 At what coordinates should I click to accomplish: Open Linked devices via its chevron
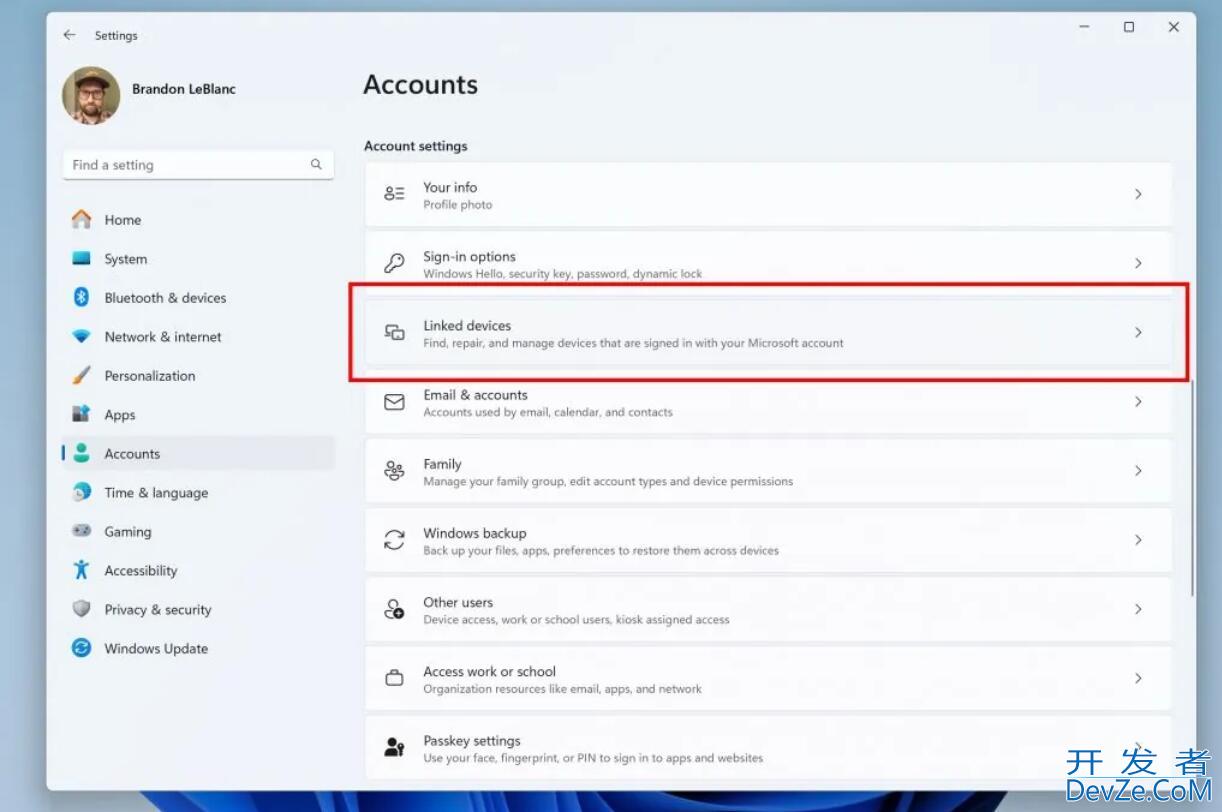coord(1138,332)
